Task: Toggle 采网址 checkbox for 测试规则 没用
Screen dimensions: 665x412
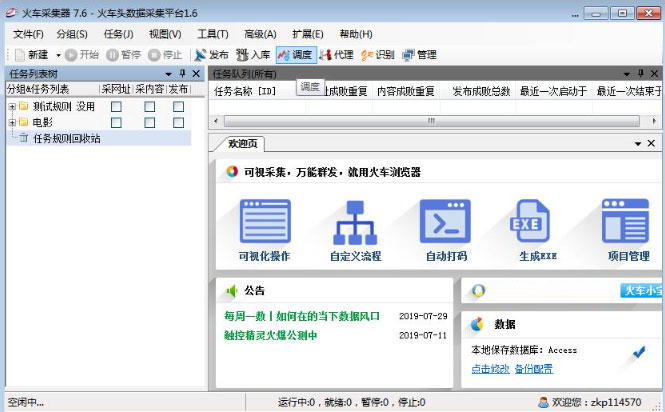Action: pyautogui.click(x=116, y=107)
